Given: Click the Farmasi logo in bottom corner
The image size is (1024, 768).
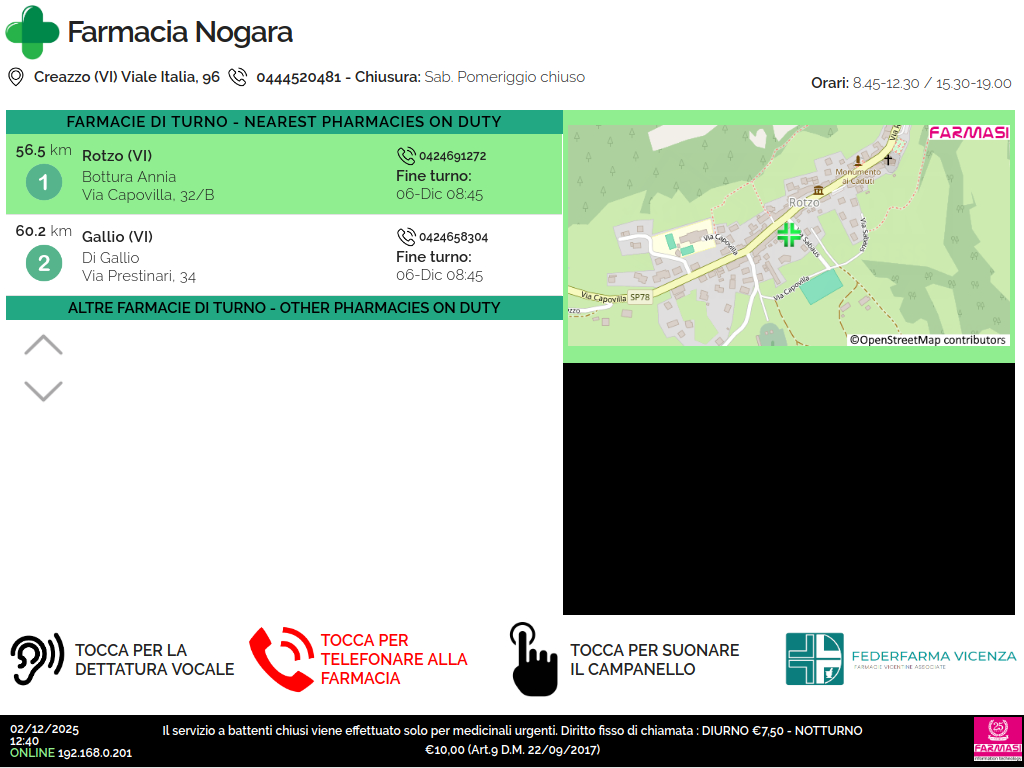Looking at the screenshot, I should (997, 739).
